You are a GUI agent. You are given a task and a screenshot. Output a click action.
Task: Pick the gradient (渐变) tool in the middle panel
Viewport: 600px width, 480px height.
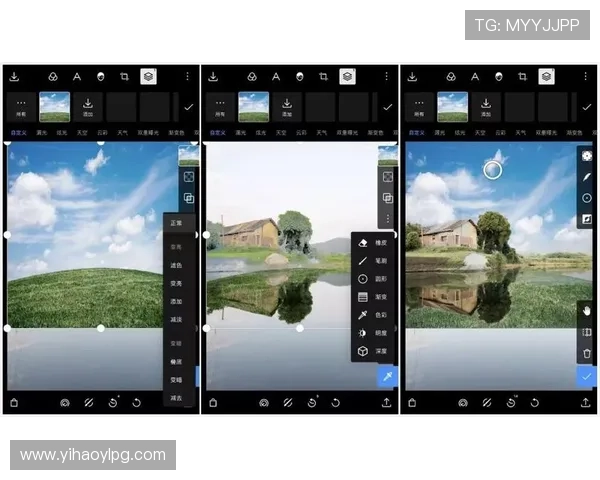(x=364, y=297)
